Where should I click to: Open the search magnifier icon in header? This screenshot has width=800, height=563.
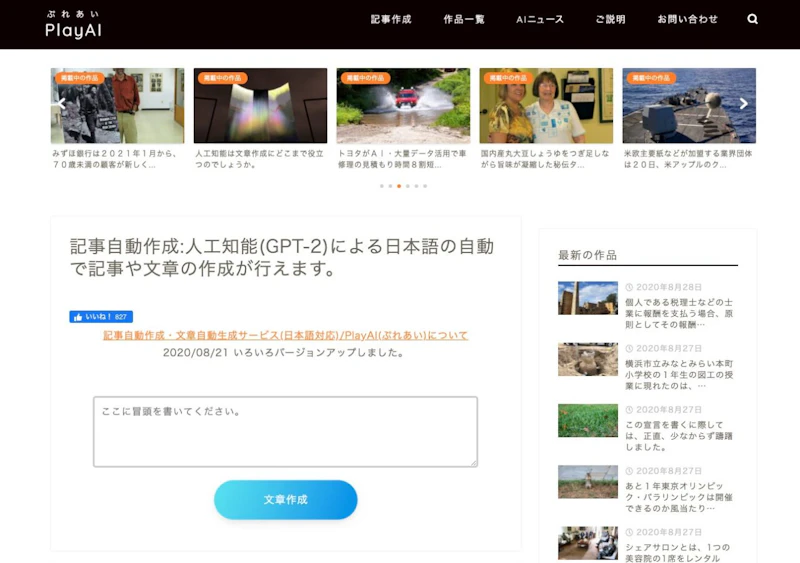[752, 19]
